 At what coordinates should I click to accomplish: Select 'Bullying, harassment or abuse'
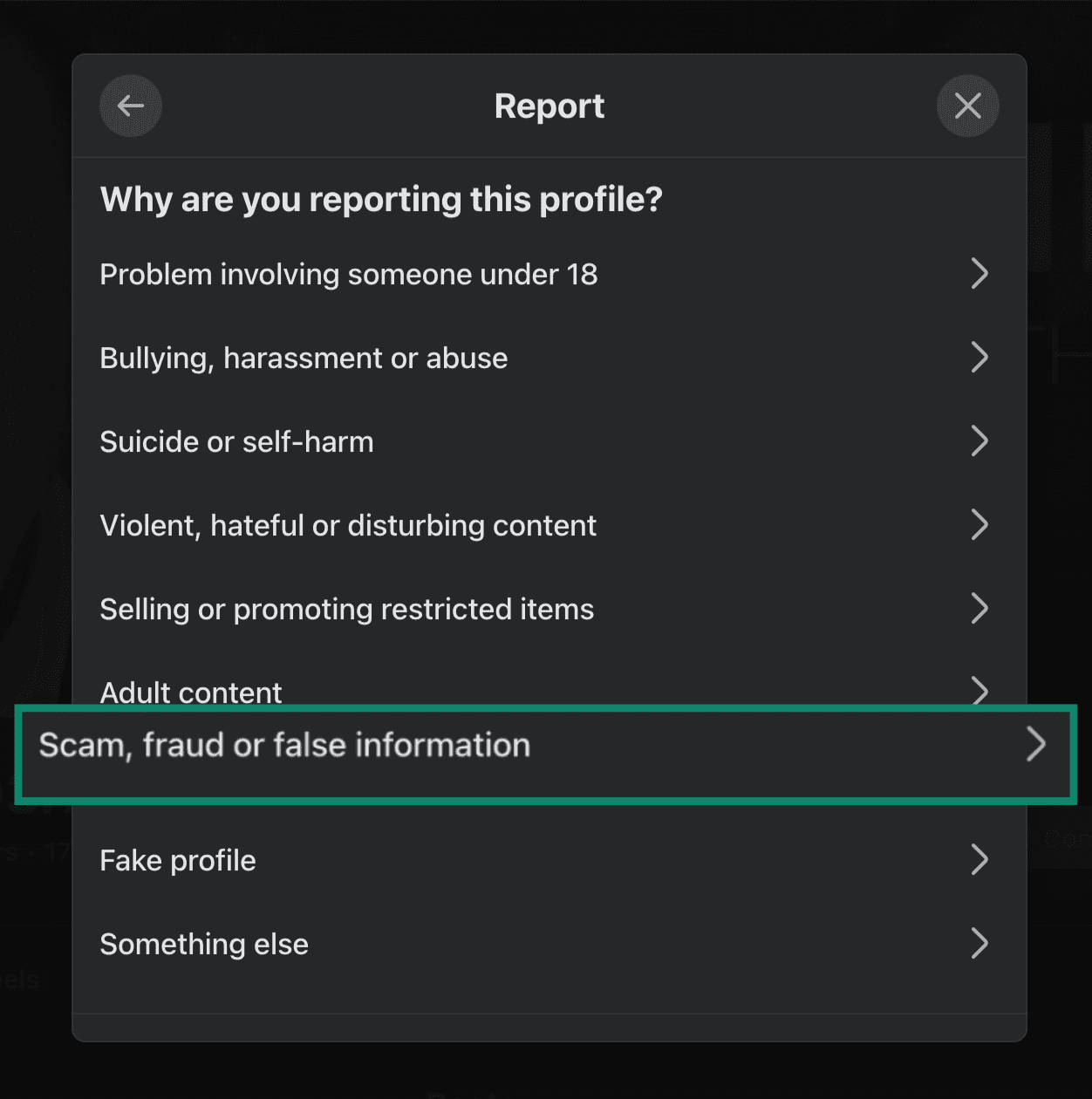304,358
